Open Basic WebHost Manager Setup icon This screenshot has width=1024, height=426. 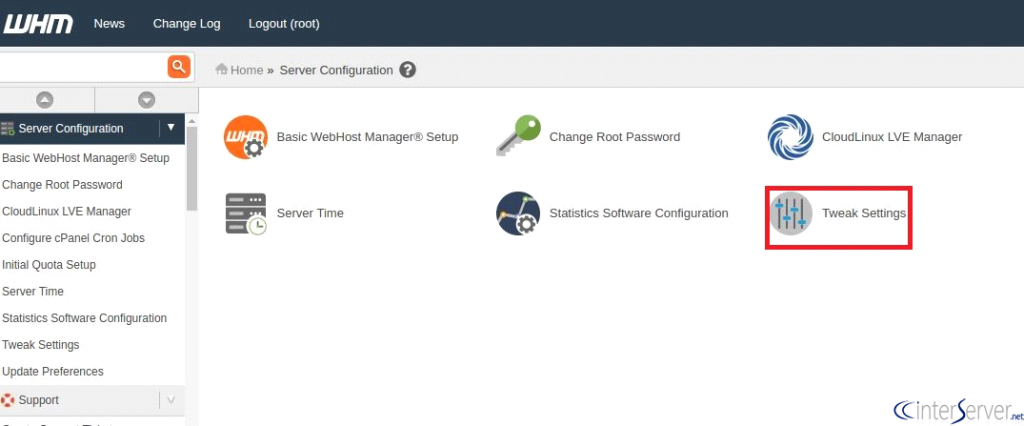246,137
